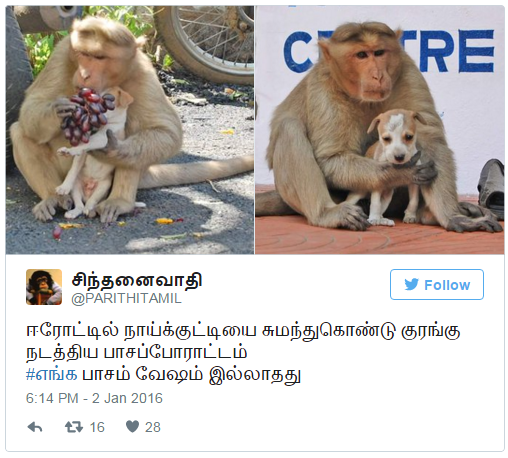This screenshot has height=458, width=508.
Task: Click the like count 28
Action: [x=153, y=427]
